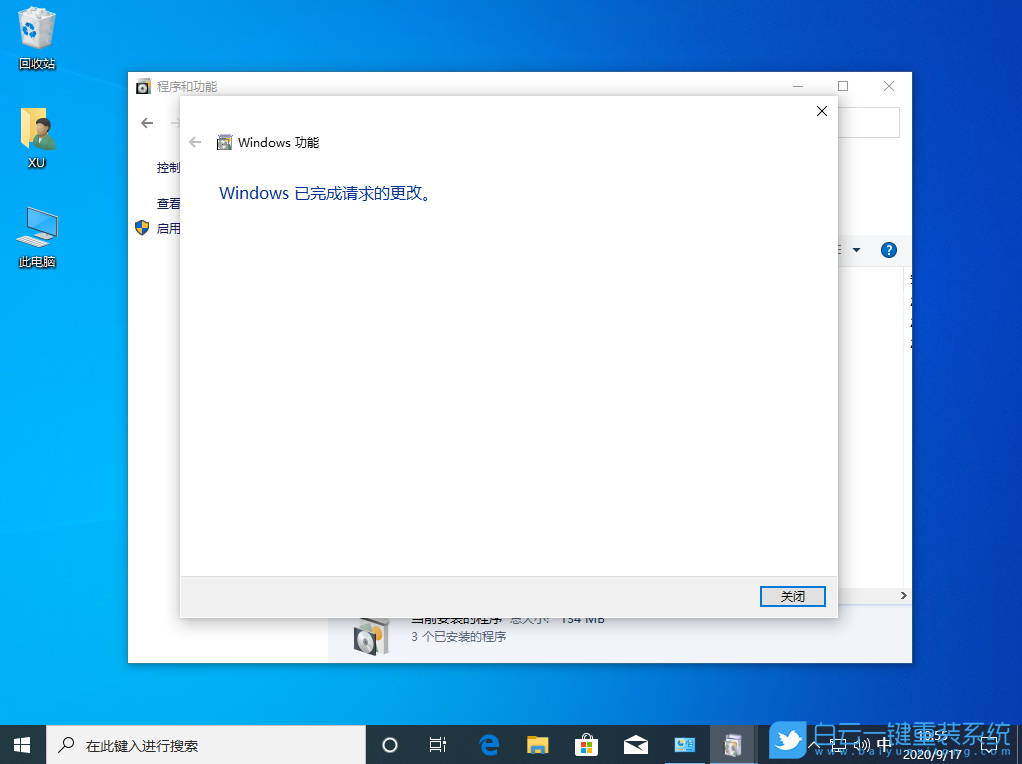The height and width of the screenshot is (764, 1022).
Task: Click the network icon in system tray
Action: click(x=839, y=744)
